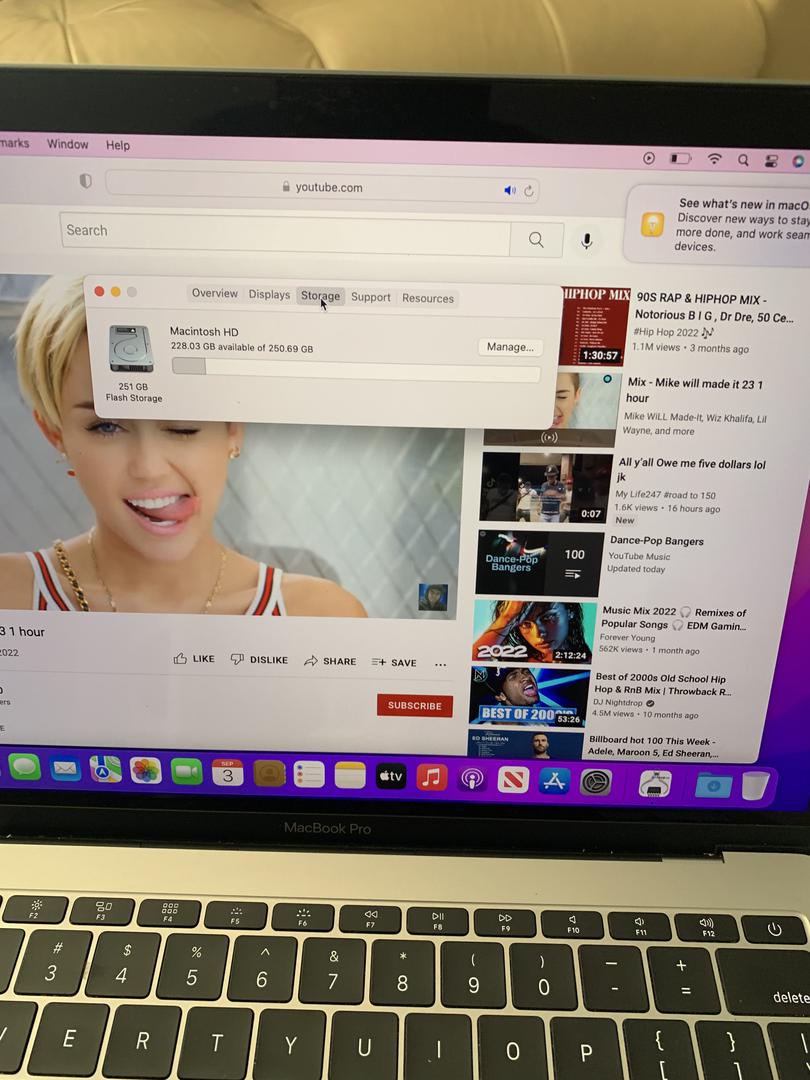The width and height of the screenshot is (810, 1080).
Task: Reload the youtube.com page
Action: click(x=529, y=191)
